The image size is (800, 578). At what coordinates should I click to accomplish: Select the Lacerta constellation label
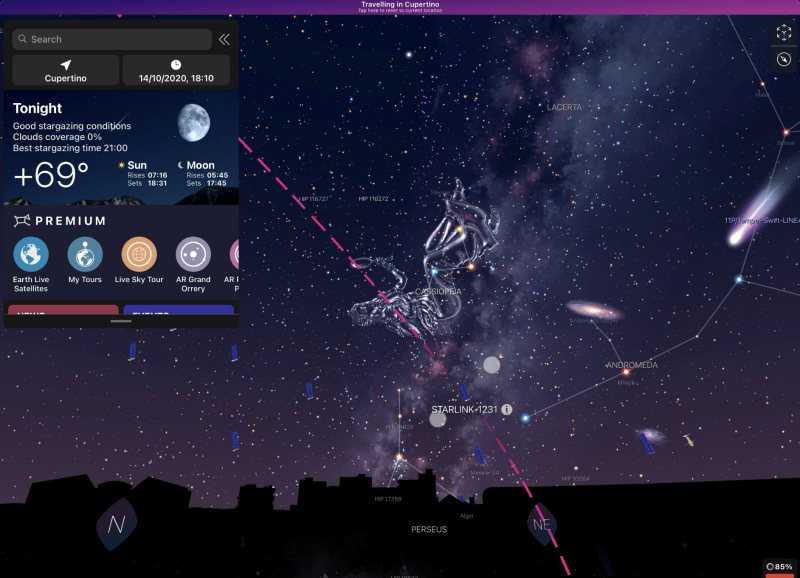pyautogui.click(x=564, y=107)
